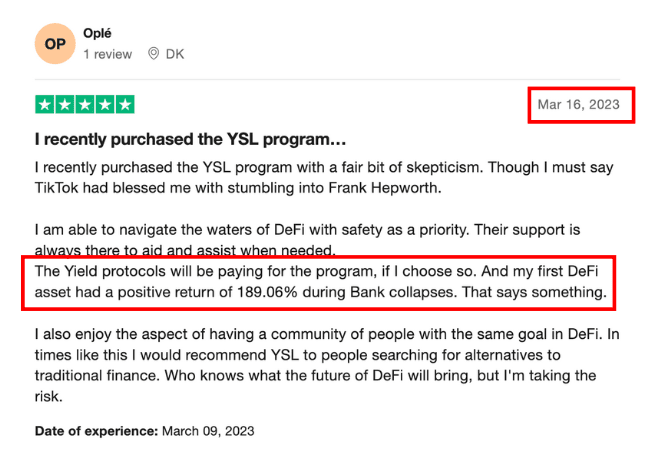Click the sentence about navigating DeFi waters
Image resolution: width=661 pixels, height=465 pixels.
pos(320,228)
